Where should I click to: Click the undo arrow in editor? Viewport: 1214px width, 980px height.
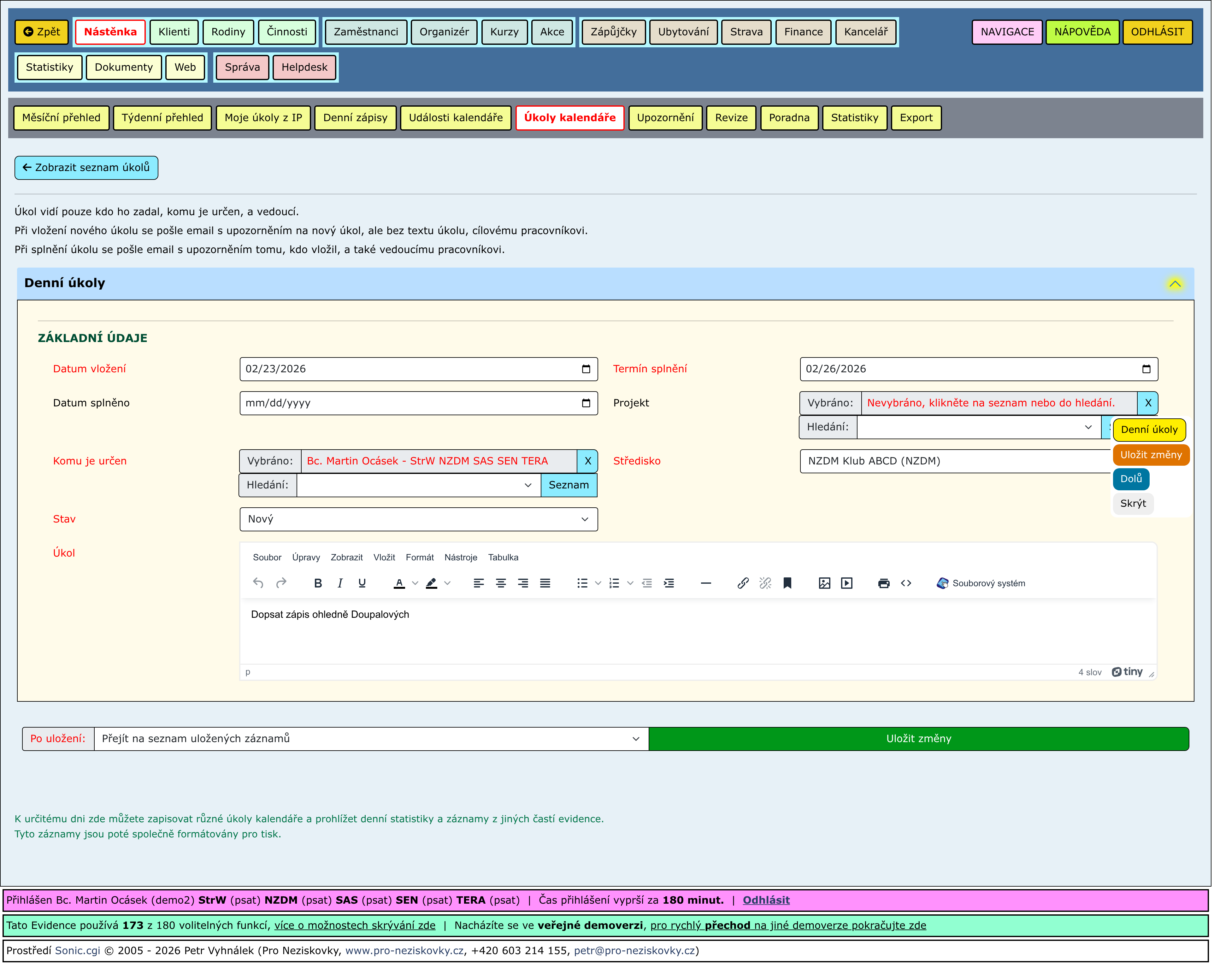pos(258,584)
